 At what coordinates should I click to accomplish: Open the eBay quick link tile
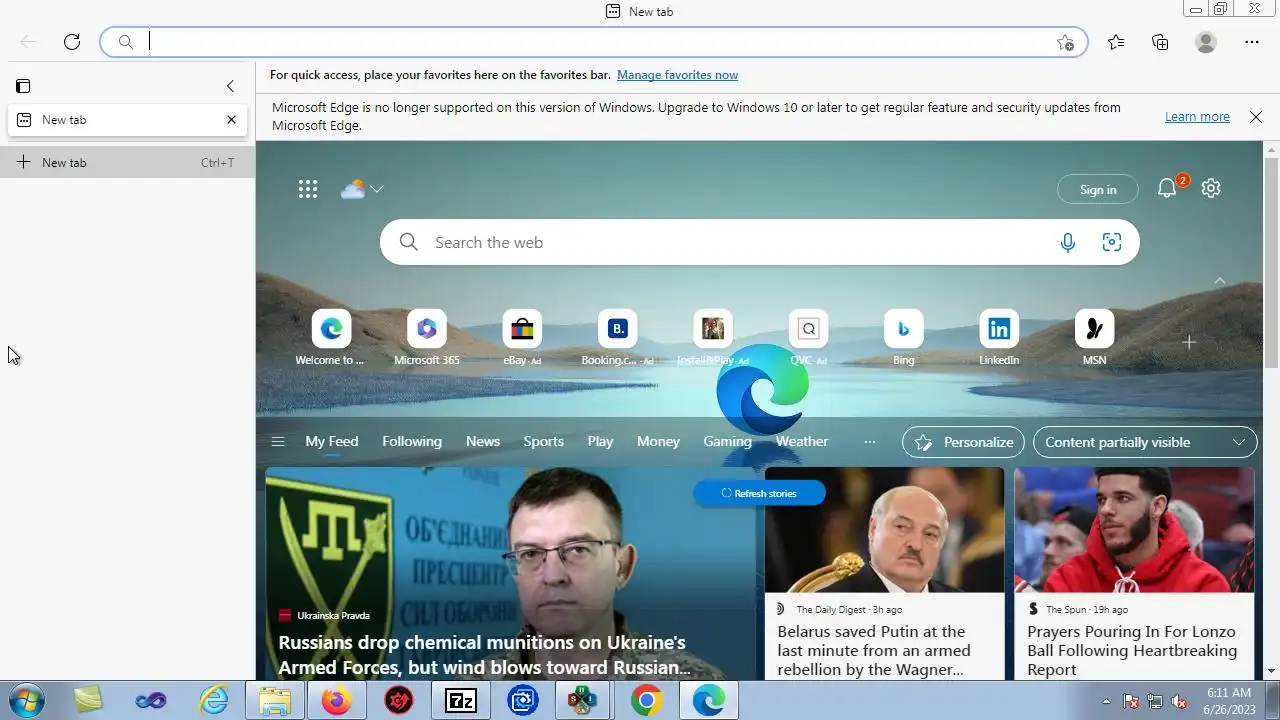point(522,339)
